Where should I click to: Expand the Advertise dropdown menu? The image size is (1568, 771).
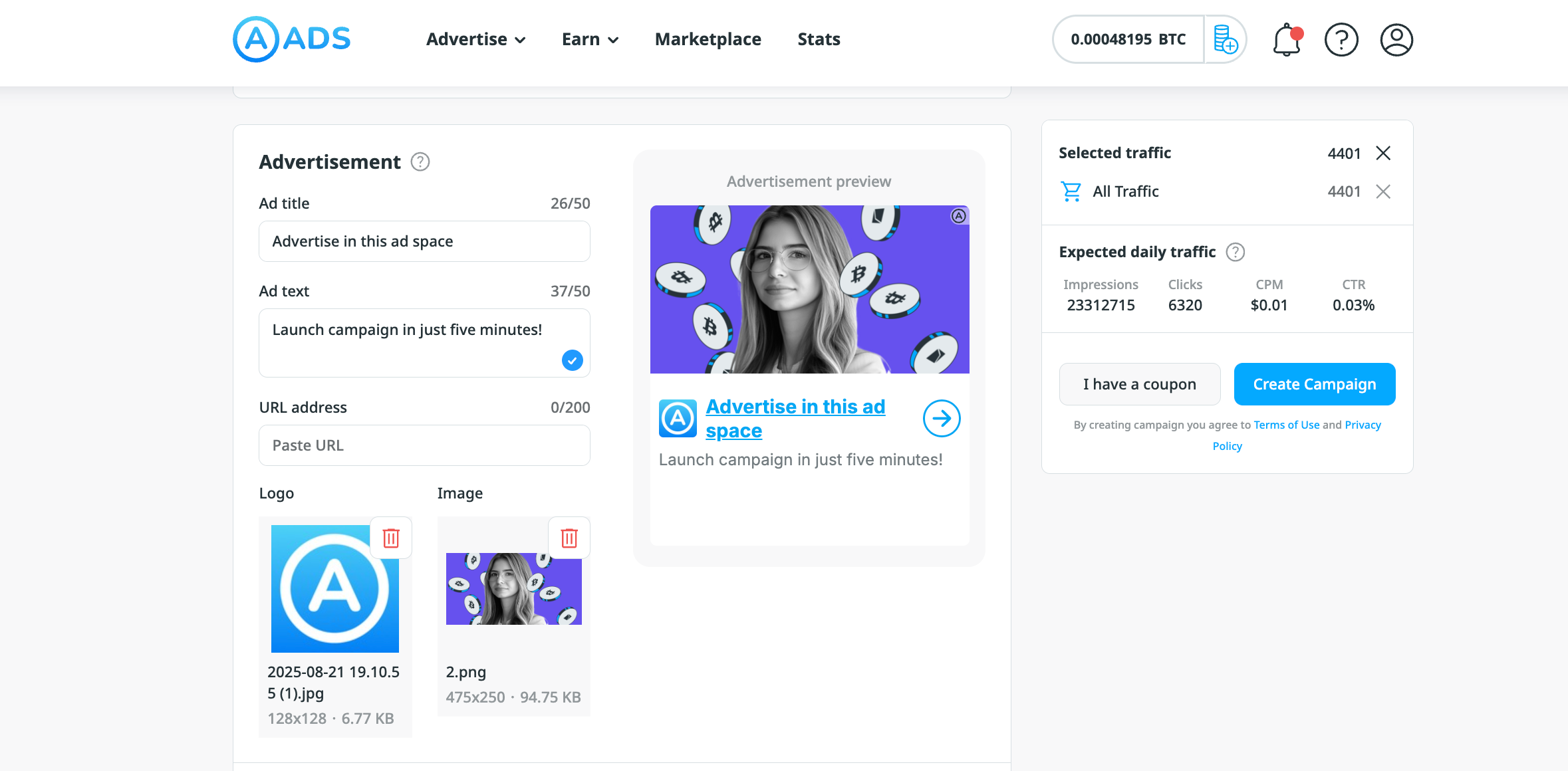(x=475, y=39)
